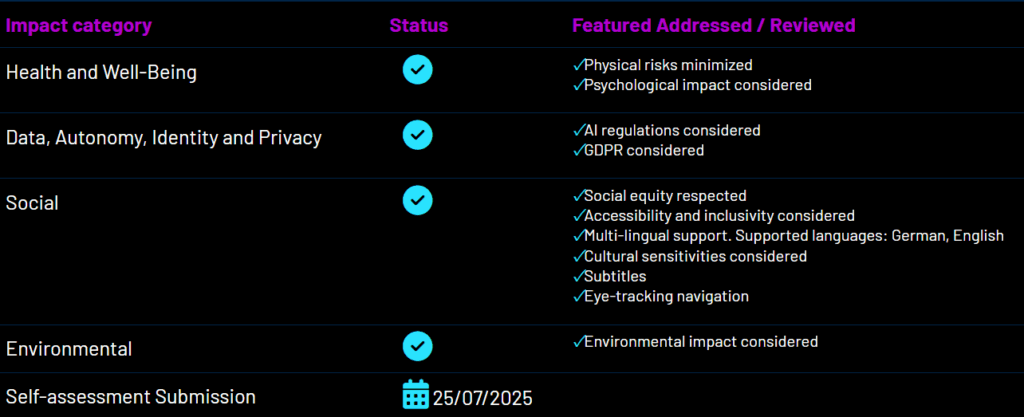
Task: Click the Self-assessment Submission row label
Action: (x=131, y=397)
